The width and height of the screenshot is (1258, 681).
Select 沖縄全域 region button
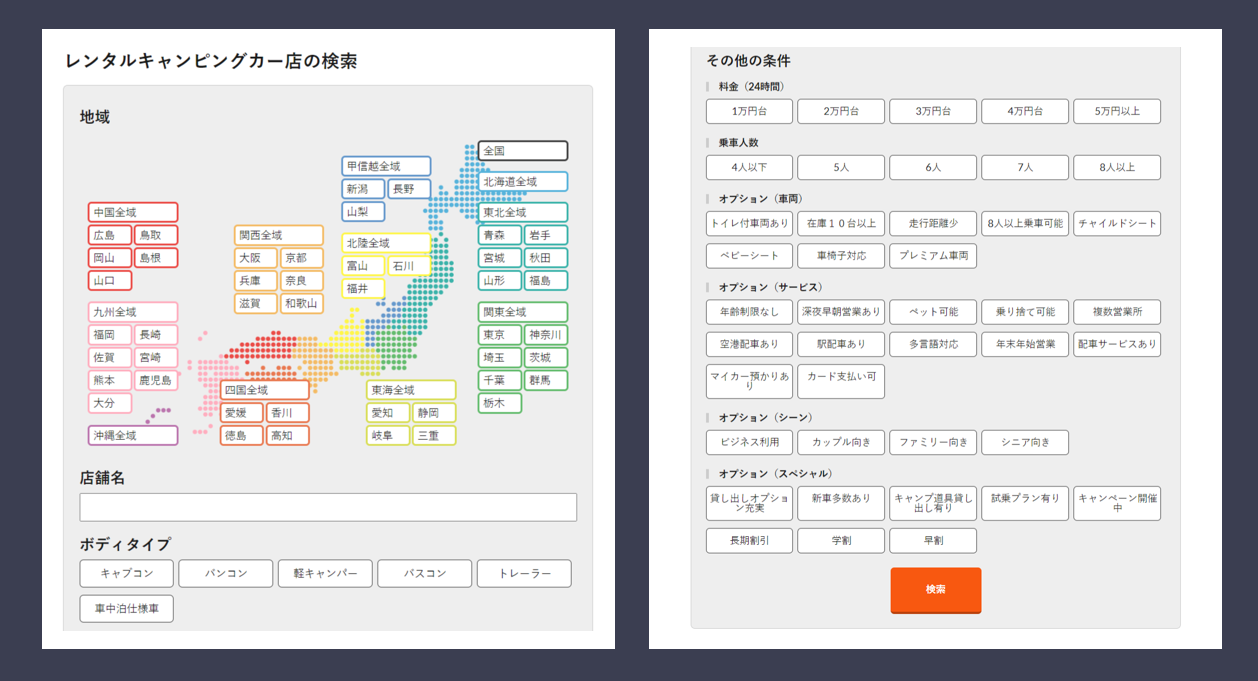click(133, 436)
